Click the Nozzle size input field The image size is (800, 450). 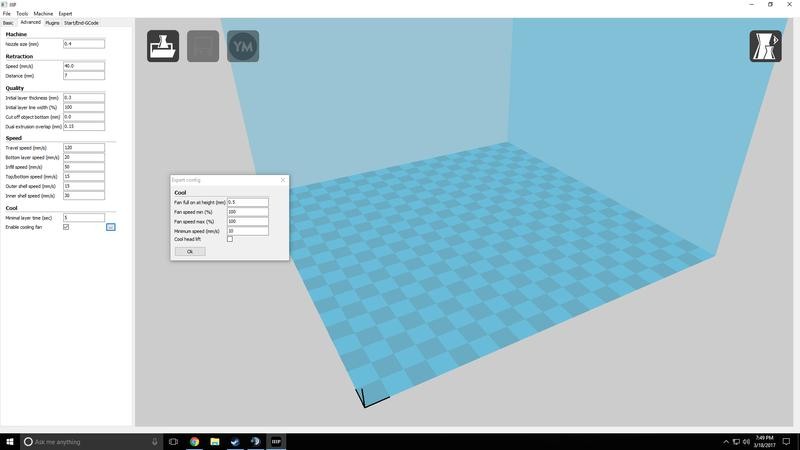84,44
